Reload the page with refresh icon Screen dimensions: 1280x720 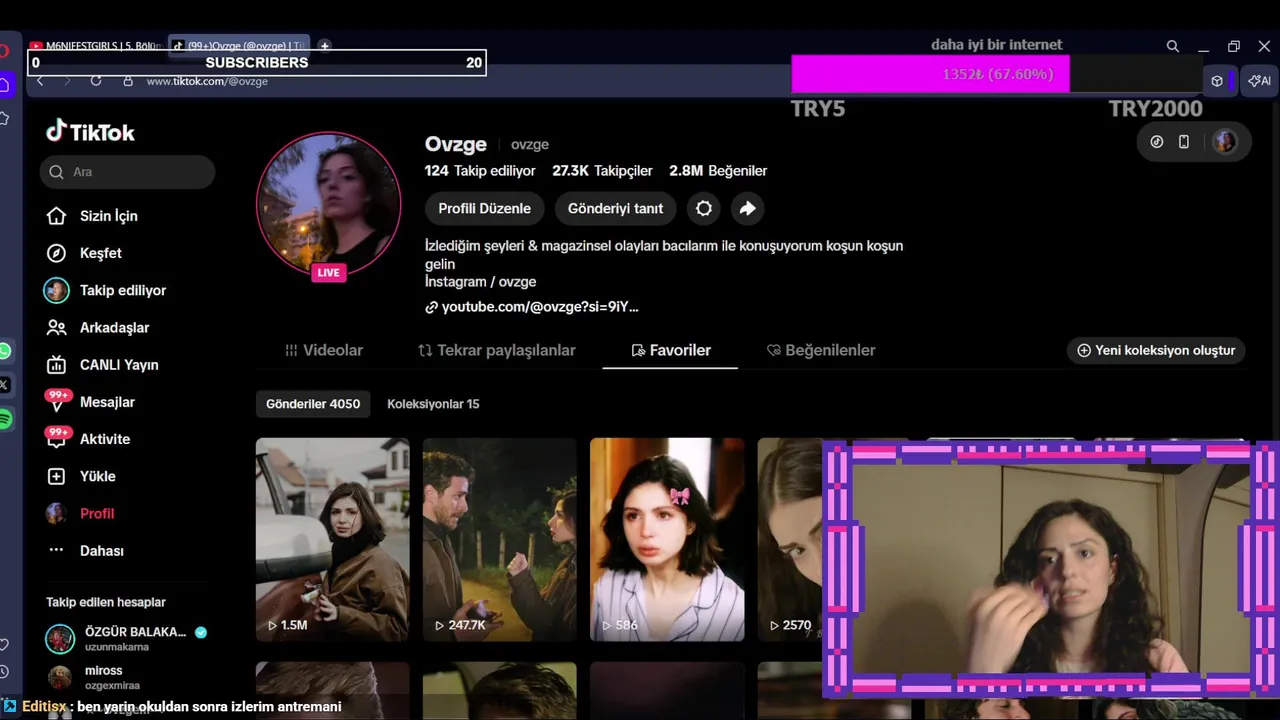coord(96,81)
